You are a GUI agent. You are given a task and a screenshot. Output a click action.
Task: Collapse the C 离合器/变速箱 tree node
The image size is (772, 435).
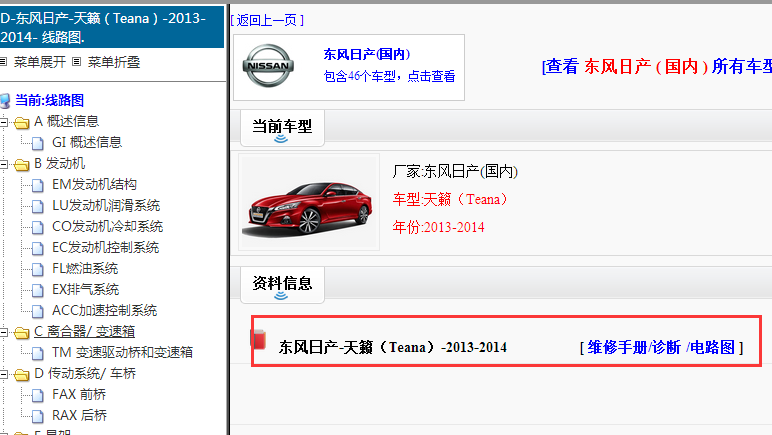(x=4, y=332)
